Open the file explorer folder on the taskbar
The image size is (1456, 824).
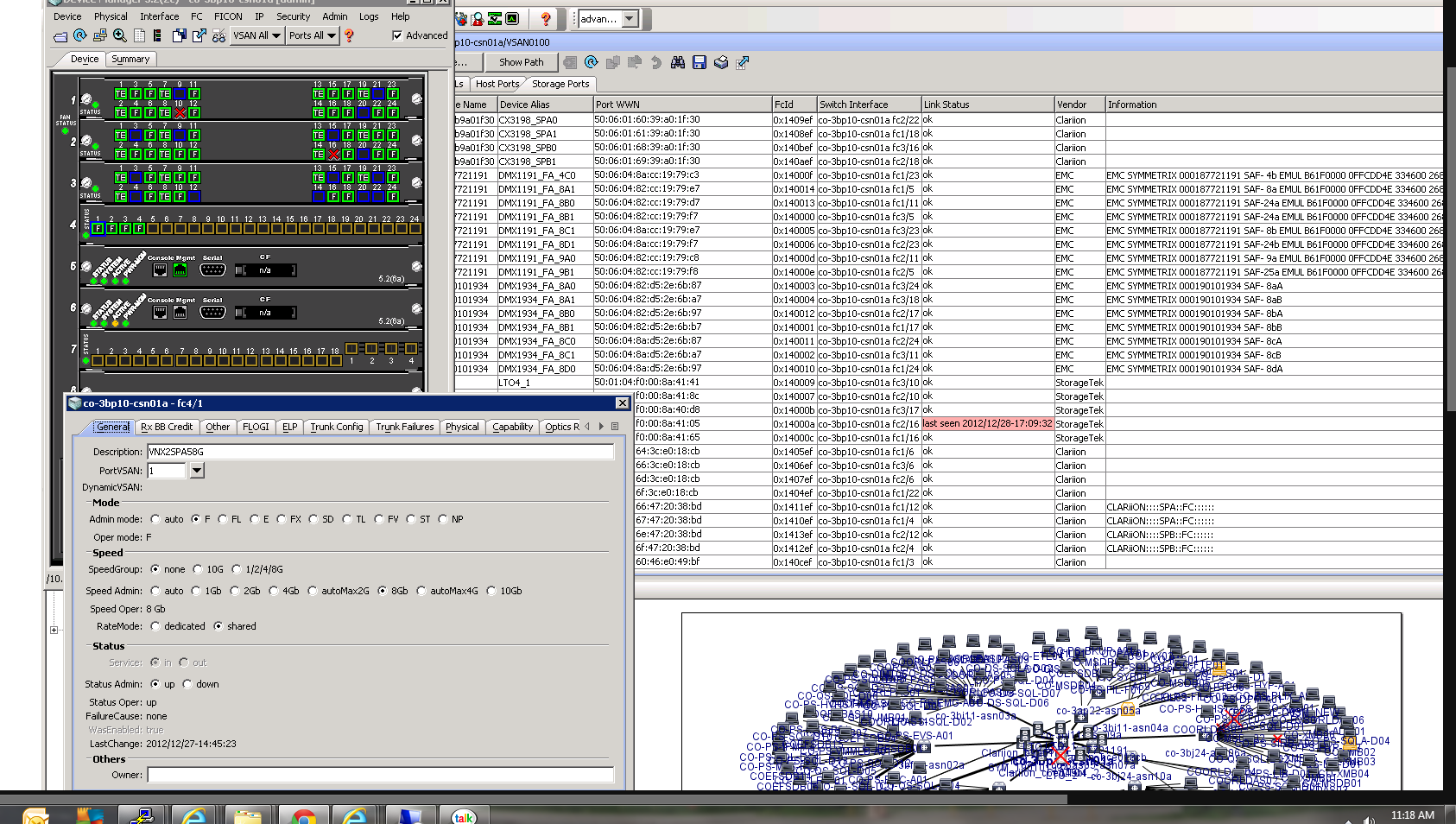pyautogui.click(x=248, y=814)
